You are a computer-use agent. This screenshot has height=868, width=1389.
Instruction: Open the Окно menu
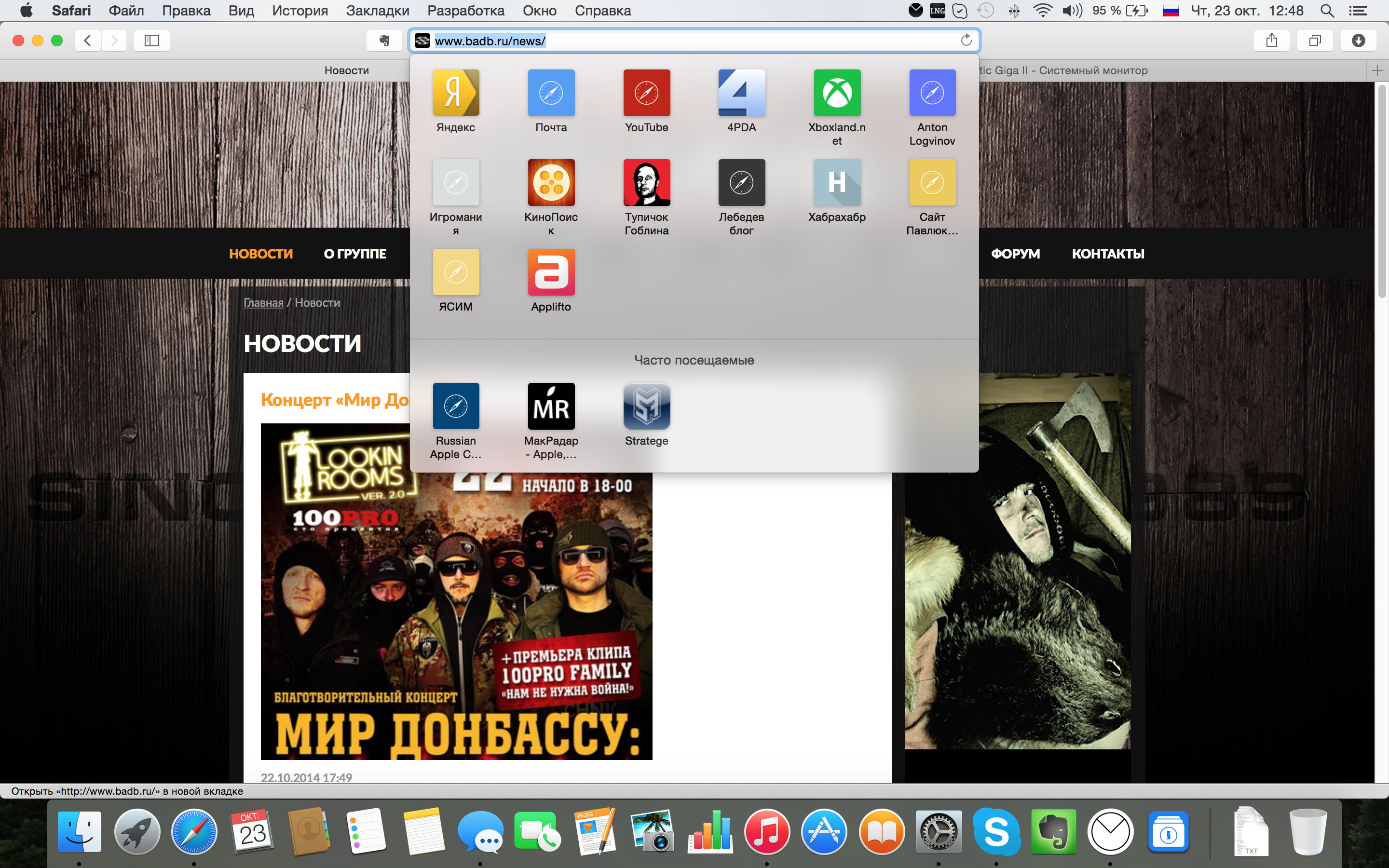point(540,10)
